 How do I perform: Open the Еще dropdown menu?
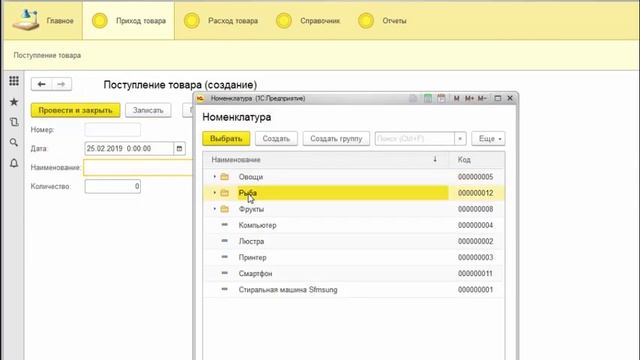(488, 139)
